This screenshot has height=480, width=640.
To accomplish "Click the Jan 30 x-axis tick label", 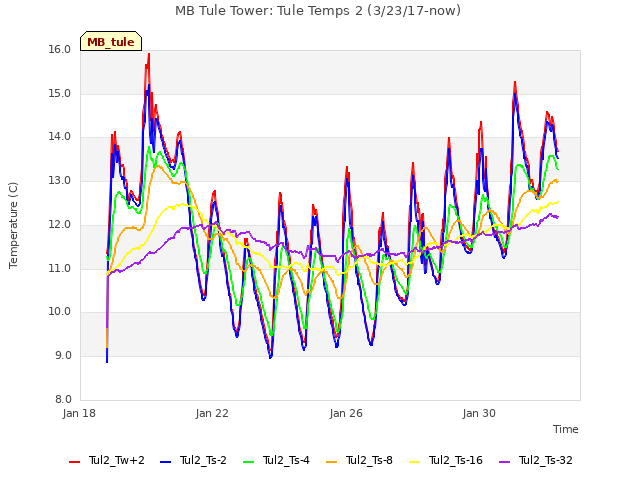I will pos(479,413).
